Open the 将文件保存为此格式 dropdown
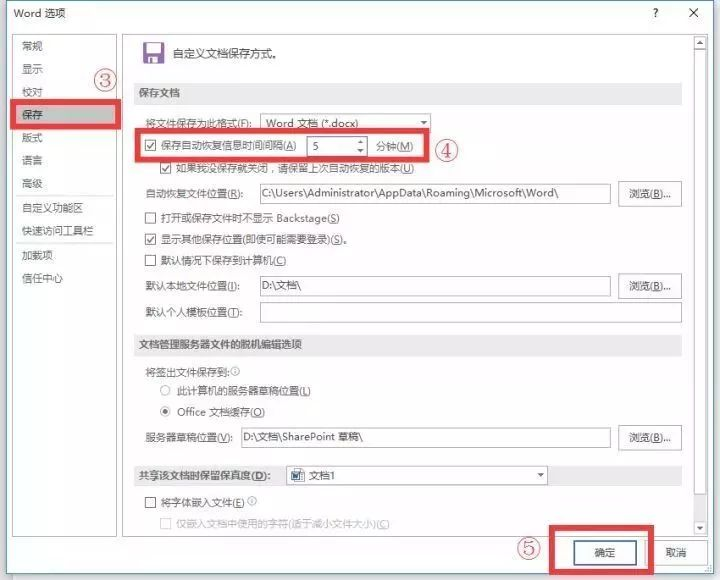The width and height of the screenshot is (720, 580). click(345, 122)
